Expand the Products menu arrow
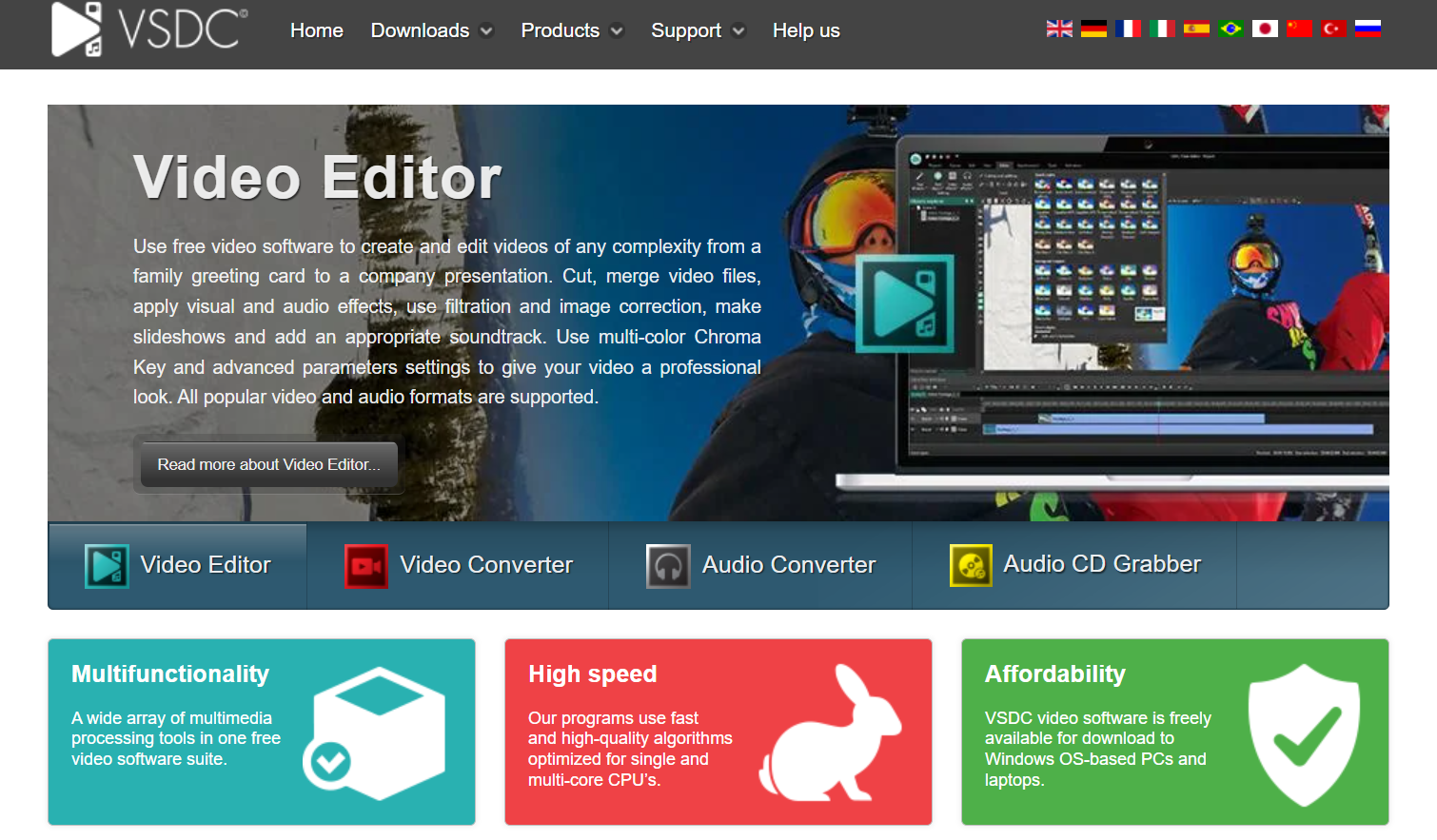The height and width of the screenshot is (840, 1437). [x=617, y=30]
